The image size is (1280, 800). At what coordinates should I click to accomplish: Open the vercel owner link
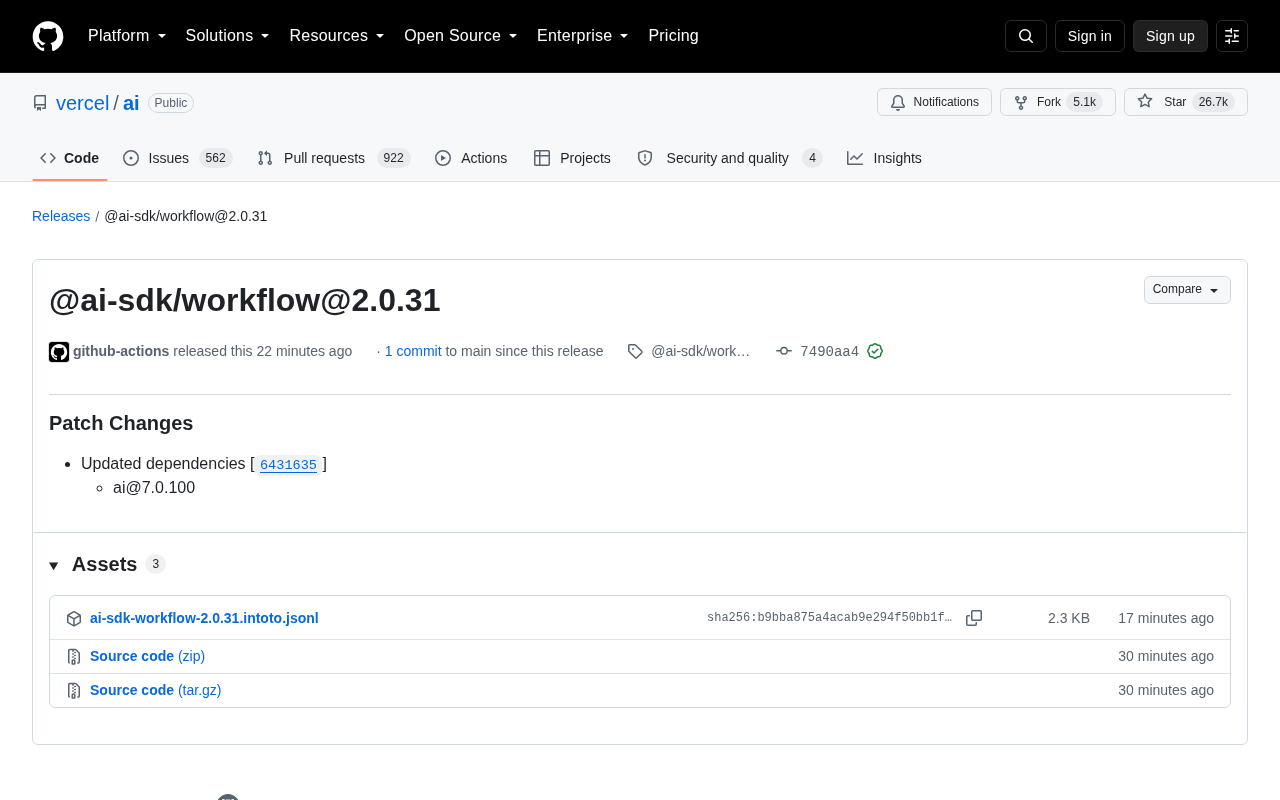tap(82, 103)
